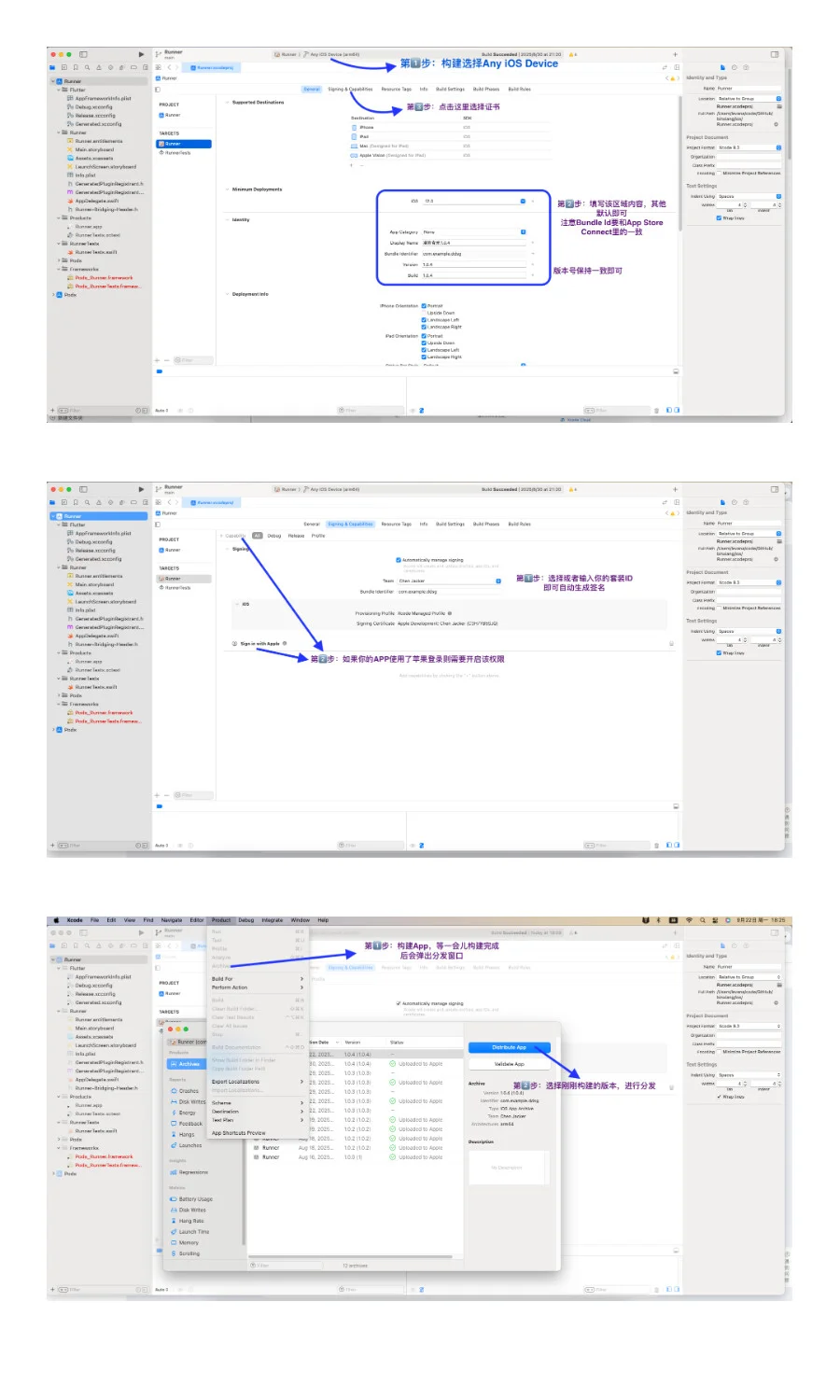Open Feedback in the Organizer sidebar
This screenshot has width=840, height=1400.
187,1124
